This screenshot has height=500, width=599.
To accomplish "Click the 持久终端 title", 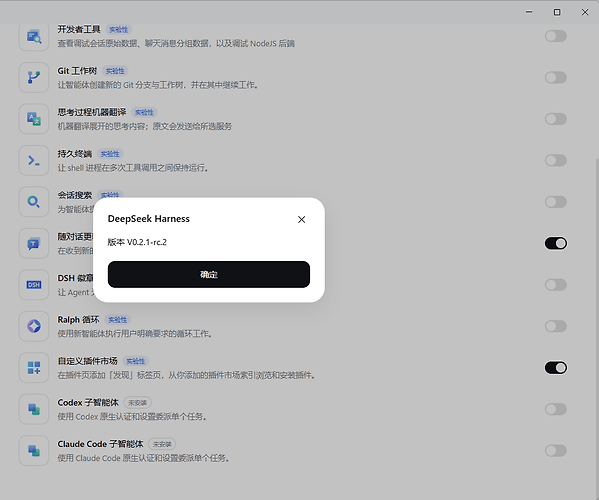I will (x=74, y=154).
